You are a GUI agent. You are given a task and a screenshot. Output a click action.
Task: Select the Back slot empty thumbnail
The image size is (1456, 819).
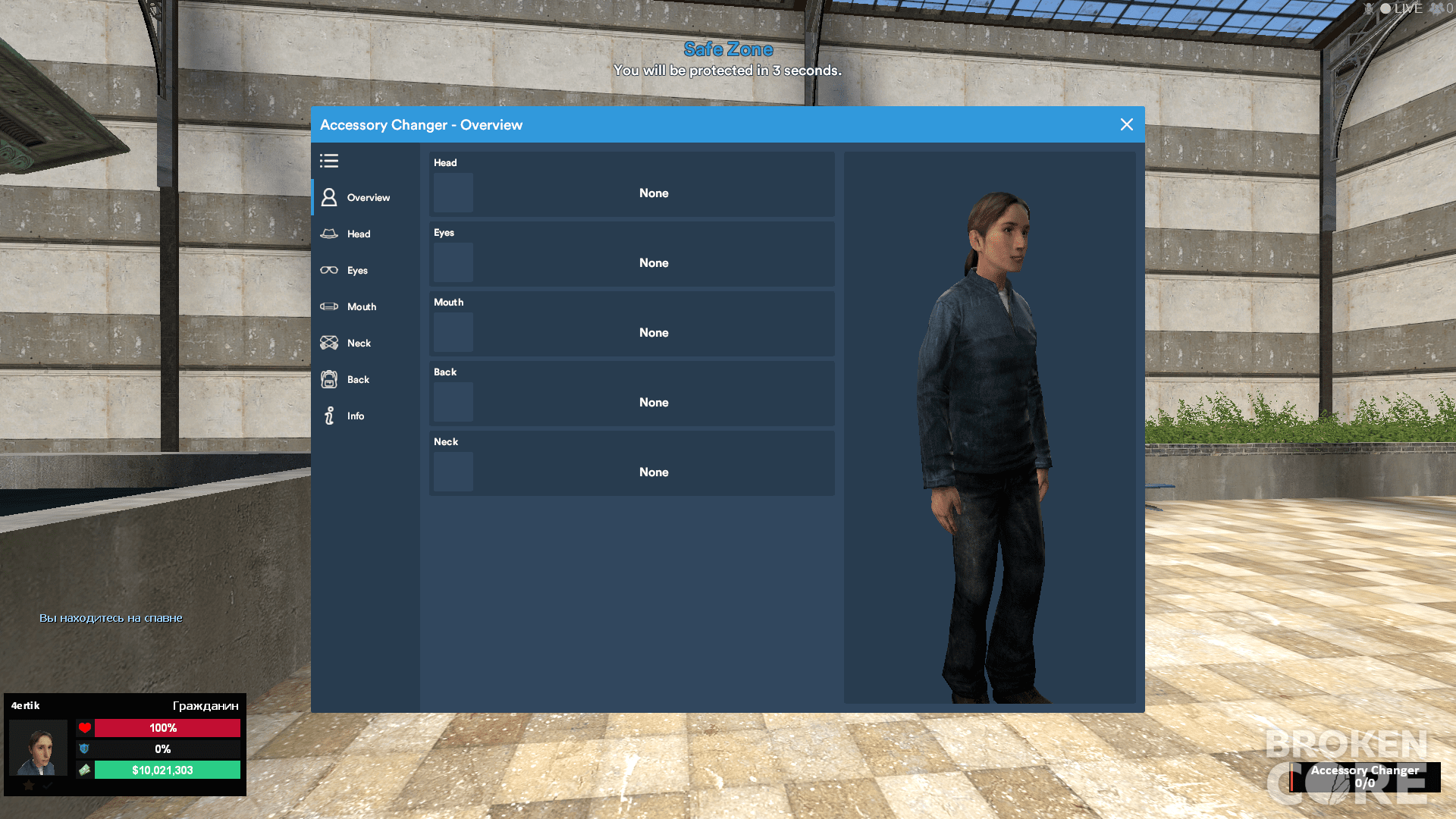[453, 402]
